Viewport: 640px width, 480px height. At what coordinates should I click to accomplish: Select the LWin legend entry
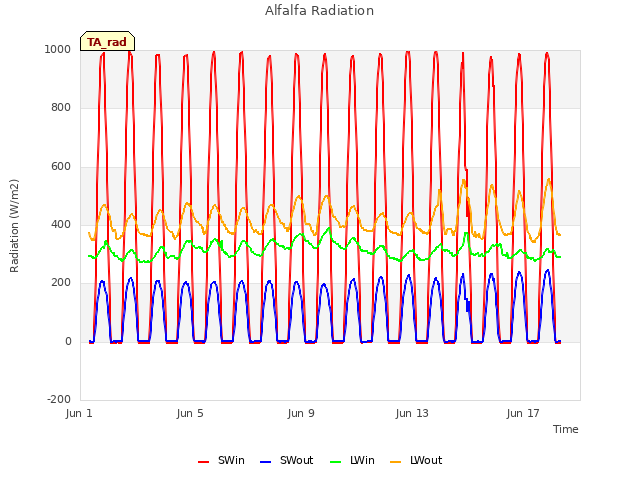point(352,460)
